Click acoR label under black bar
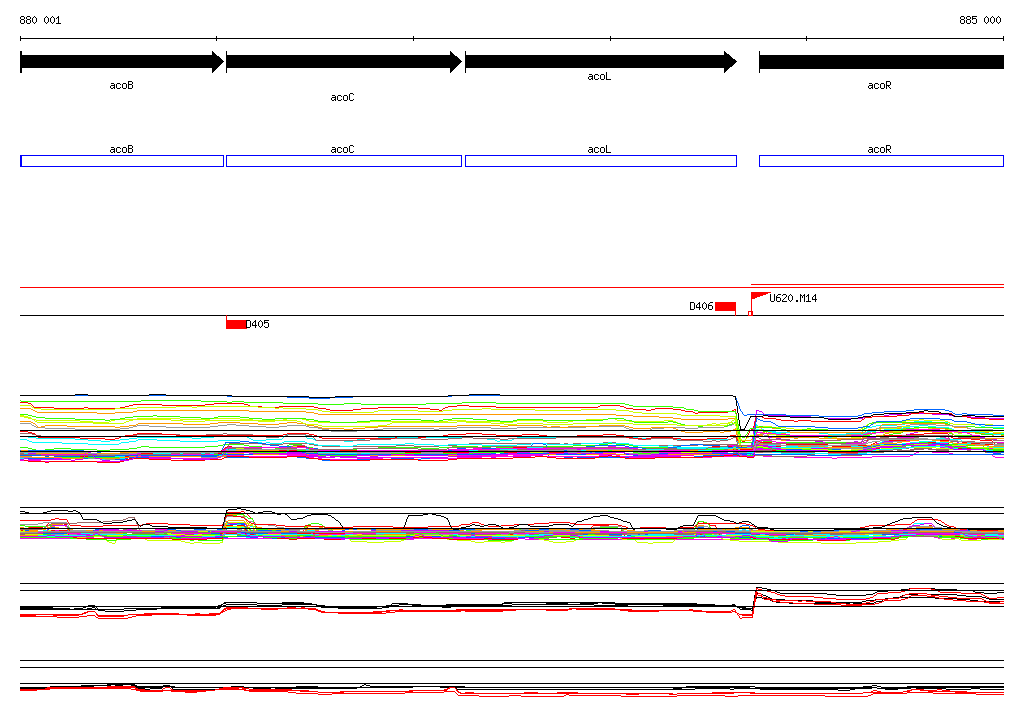The height and width of the screenshot is (714, 1024). pyautogui.click(x=879, y=86)
